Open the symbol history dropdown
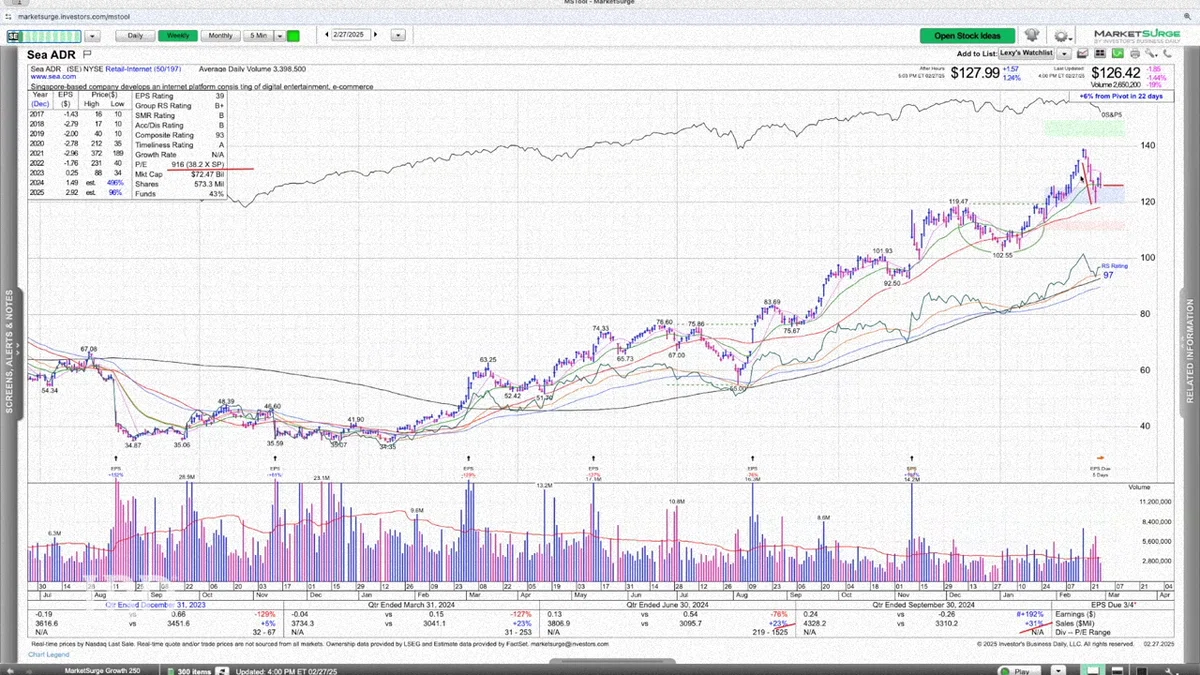1200x675 pixels. [x=92, y=35]
